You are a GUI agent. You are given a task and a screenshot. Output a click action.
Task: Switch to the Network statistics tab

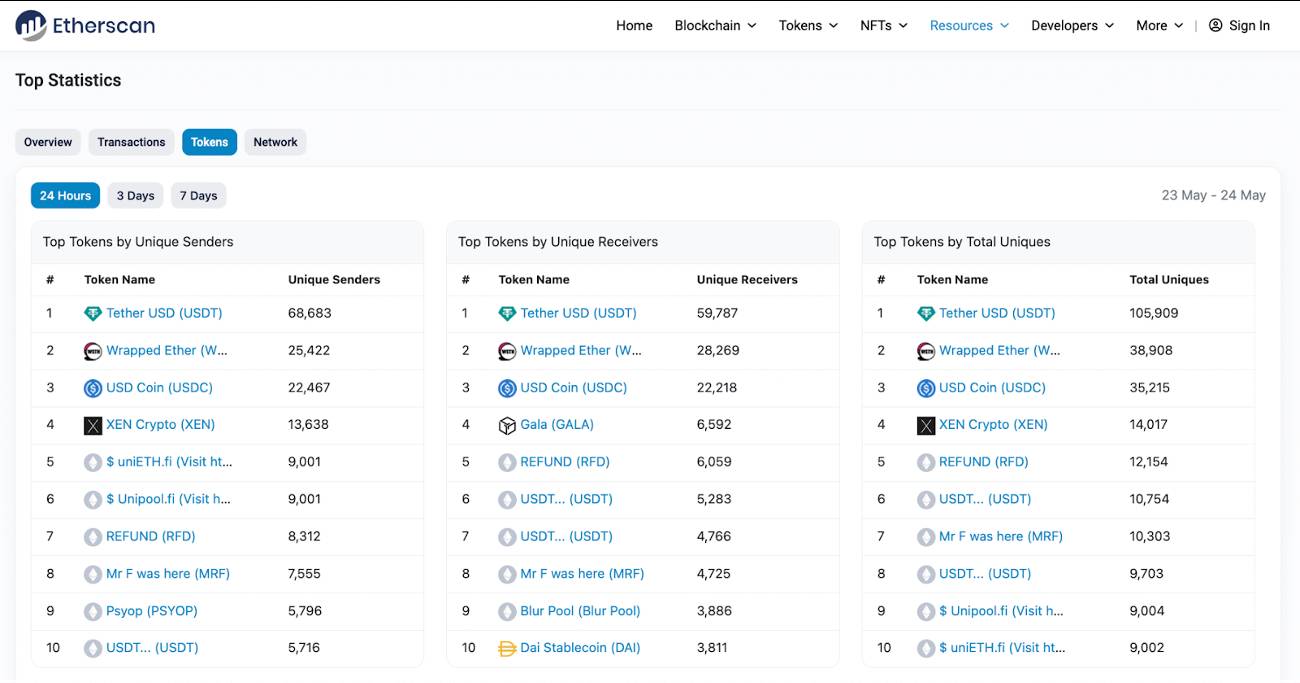click(x=275, y=142)
